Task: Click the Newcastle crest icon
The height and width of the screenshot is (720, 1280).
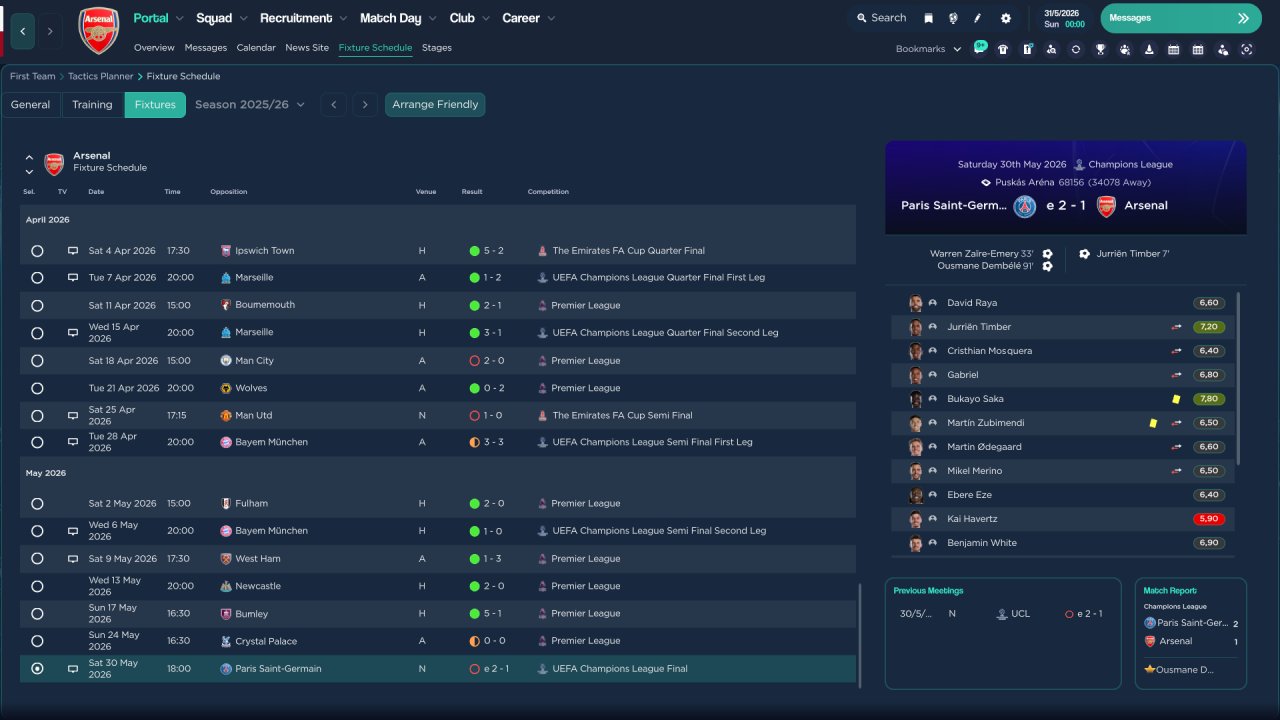Action: (226, 586)
